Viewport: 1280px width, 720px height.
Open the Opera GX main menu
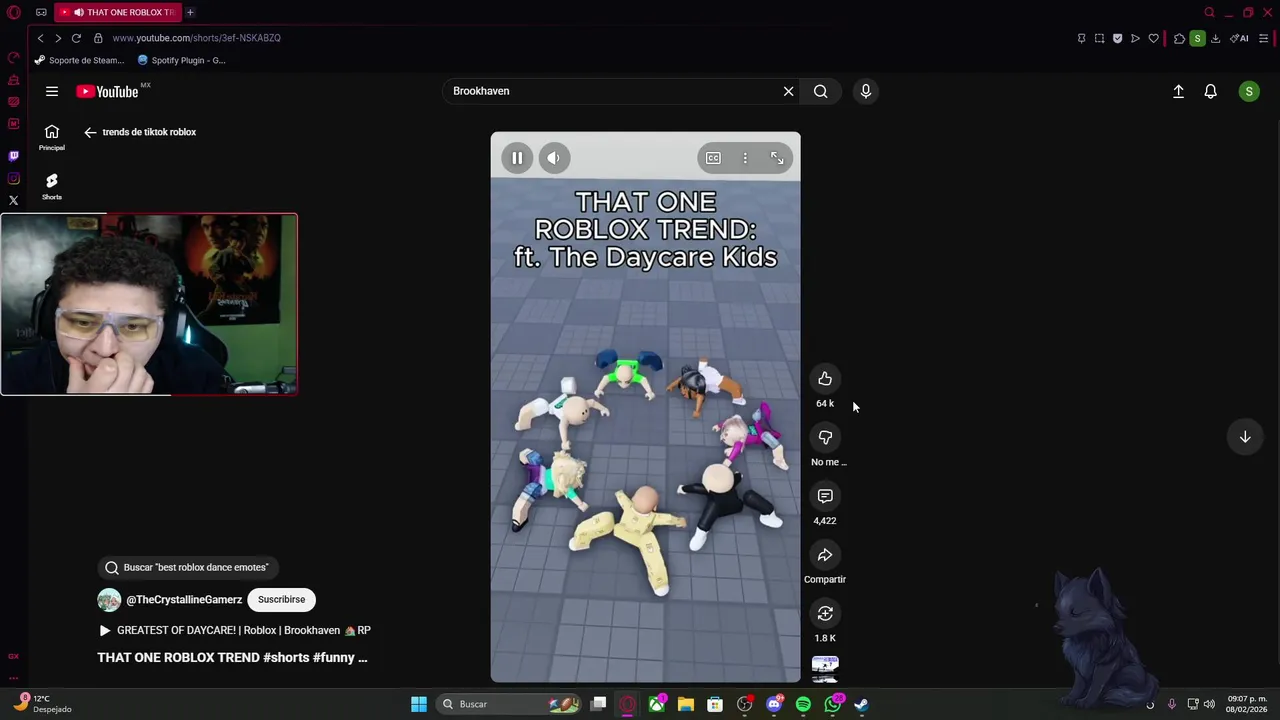13,12
